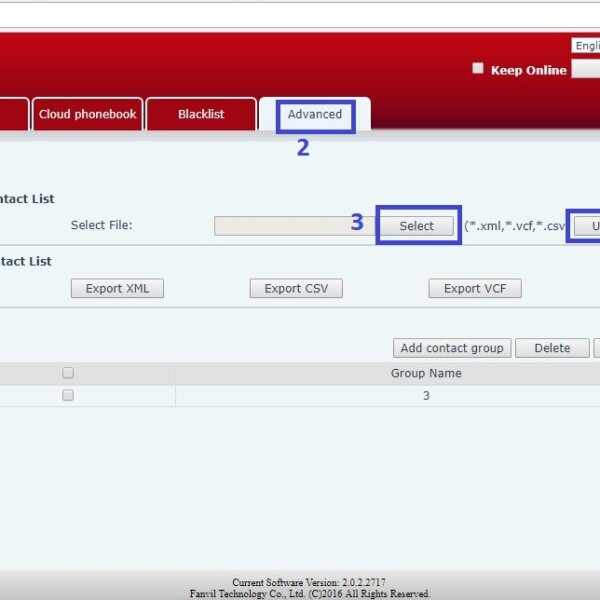Select the Advanced tab
The width and height of the screenshot is (600, 600).
click(315, 114)
